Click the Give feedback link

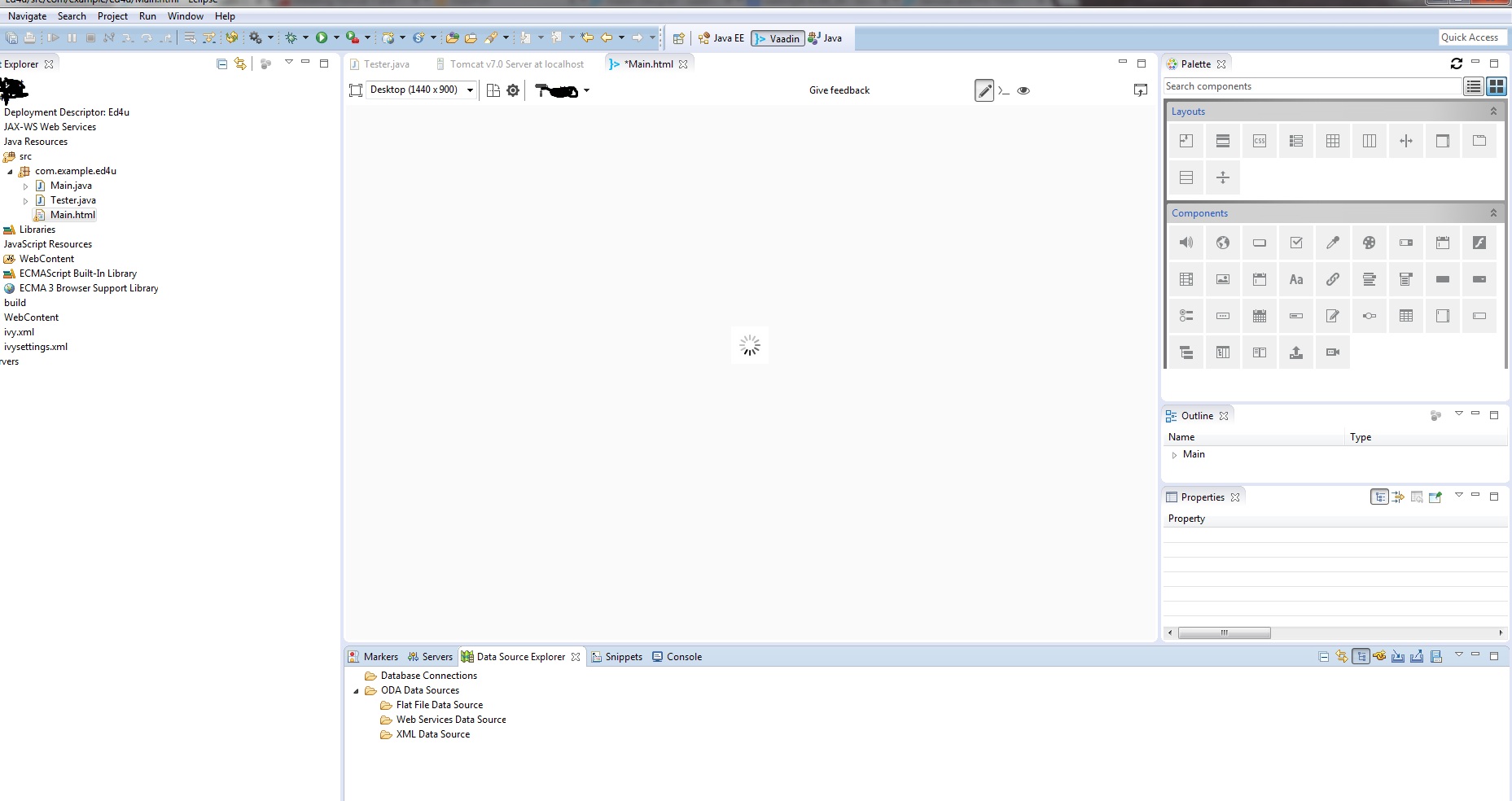[x=839, y=90]
